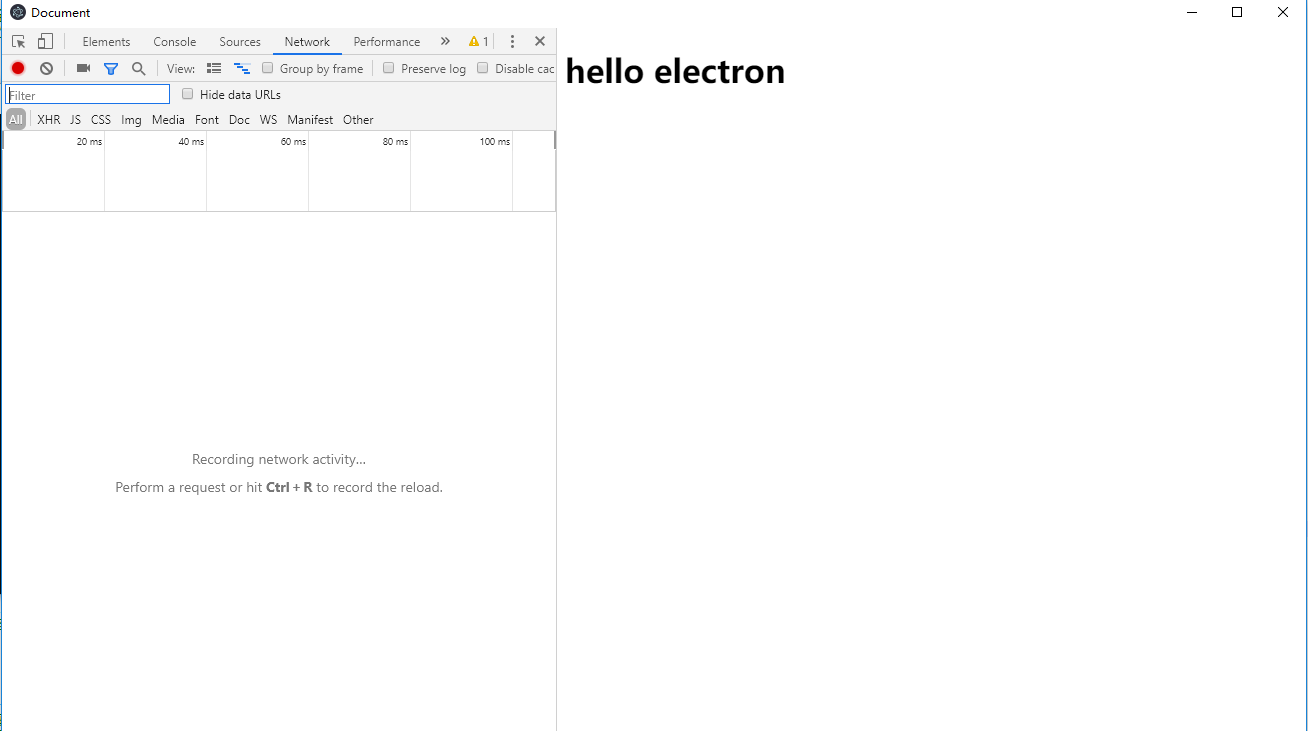The width and height of the screenshot is (1308, 731).
Task: Select the All filter type
Action: tap(16, 120)
